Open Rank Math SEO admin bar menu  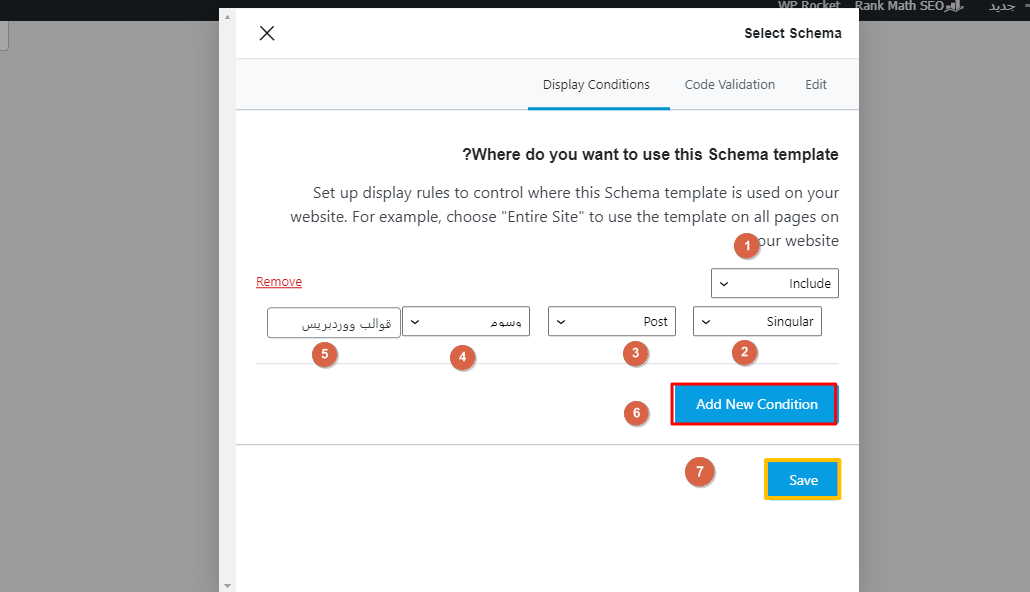(898, 6)
